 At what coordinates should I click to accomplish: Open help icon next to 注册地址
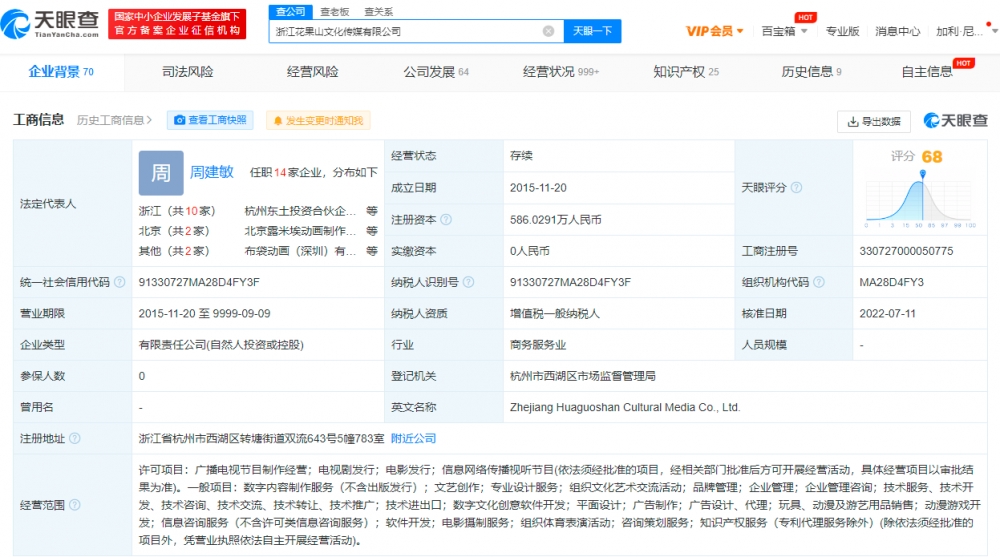tap(75, 438)
